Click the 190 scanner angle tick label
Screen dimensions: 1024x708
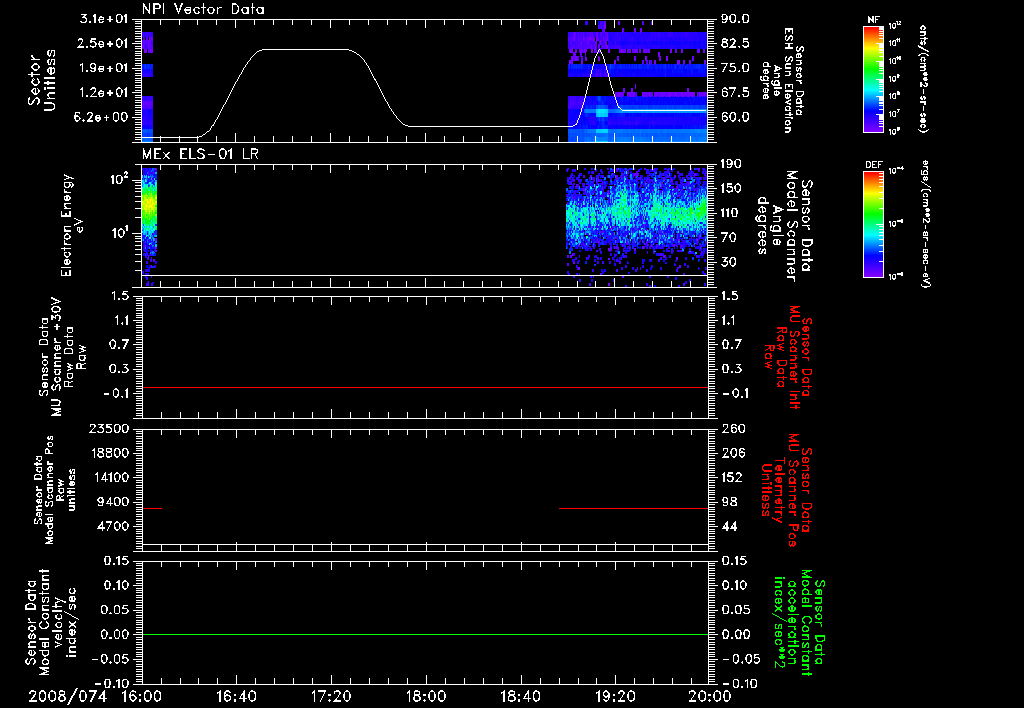[731, 164]
